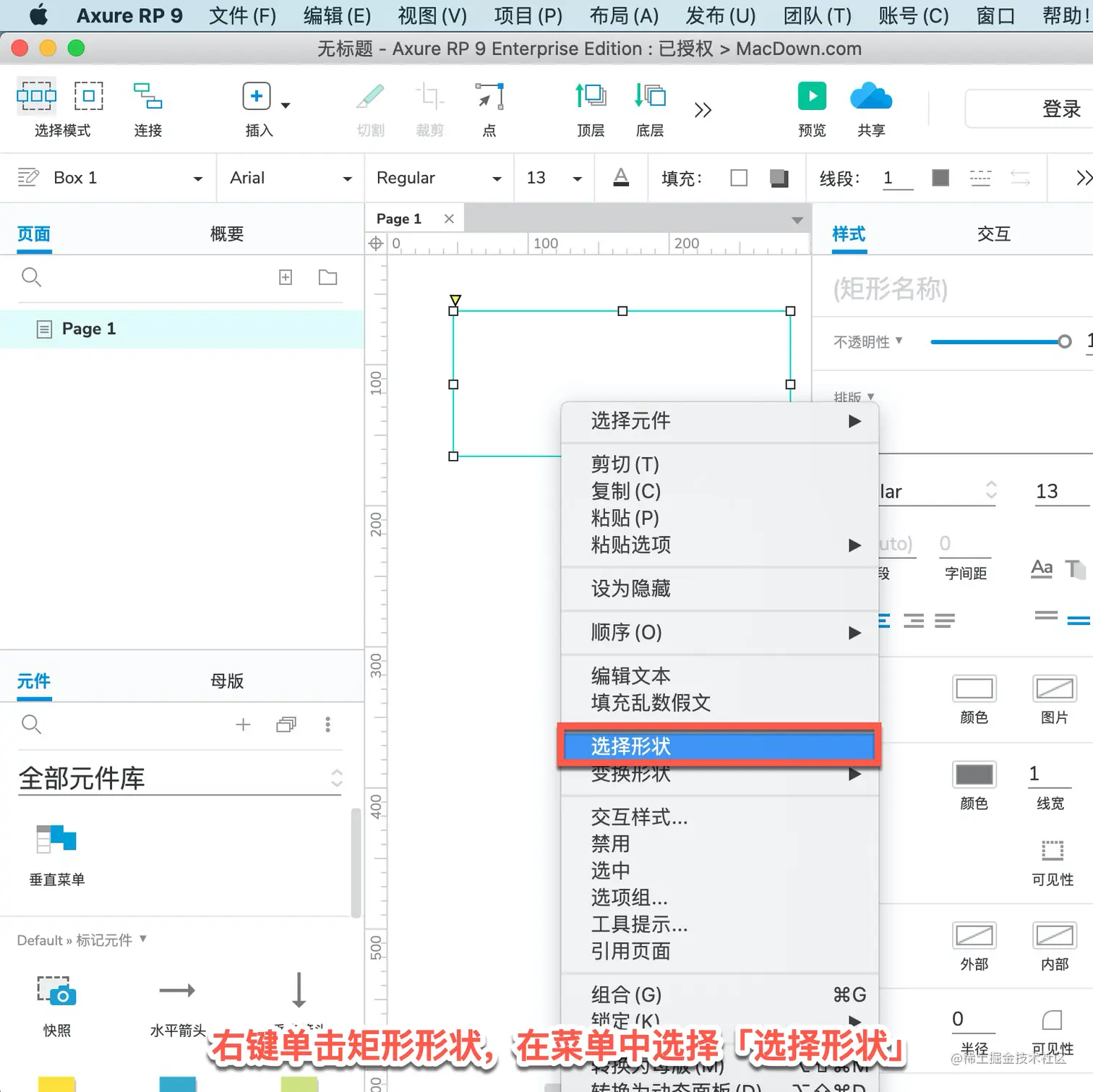
Task: Choose 设为隐藏 to hide the shape
Action: click(720, 589)
